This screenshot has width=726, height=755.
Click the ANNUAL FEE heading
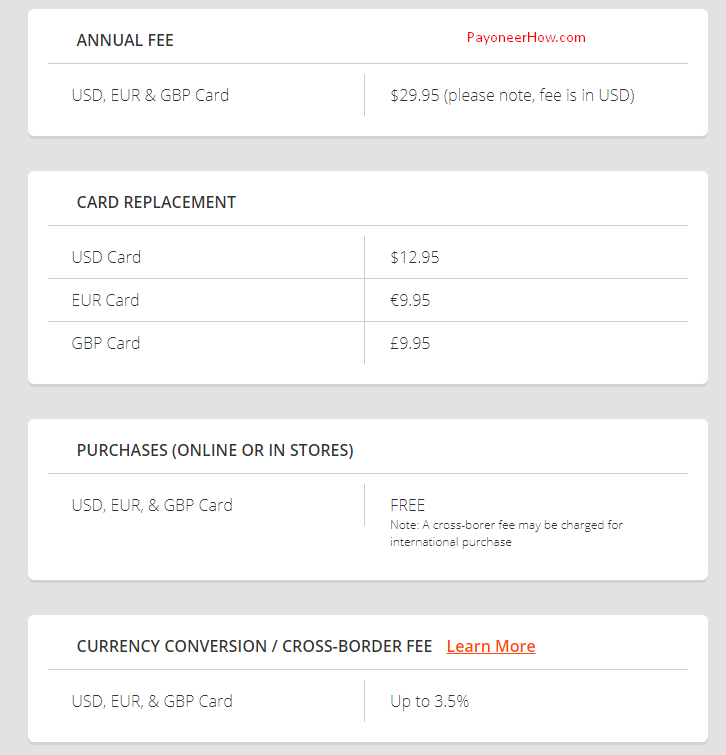125,41
